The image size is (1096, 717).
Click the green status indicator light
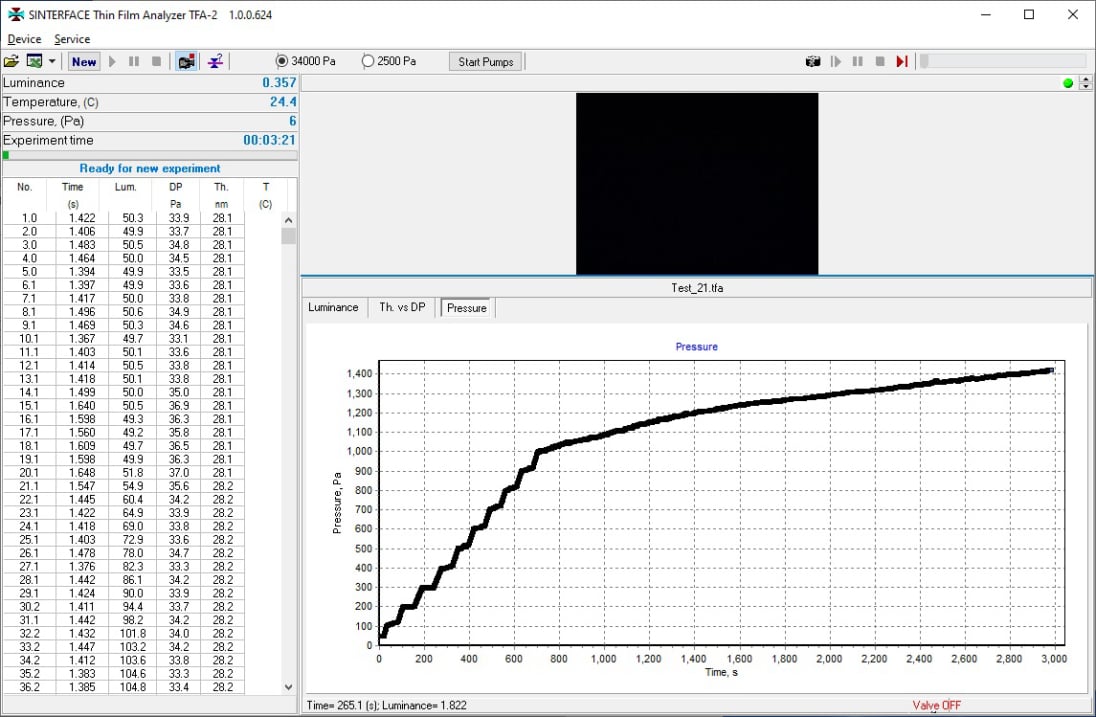tap(1068, 83)
